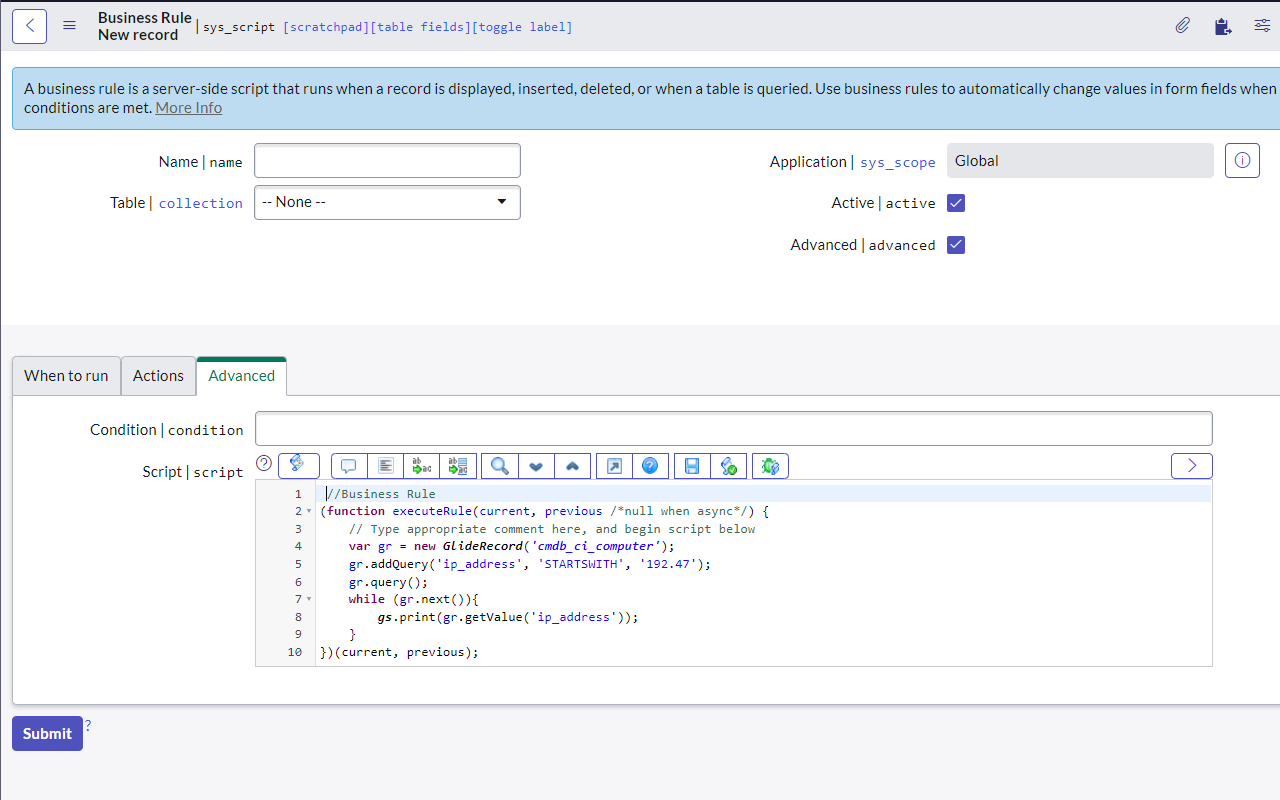
Task: Open the More Info link
Action: pos(189,107)
